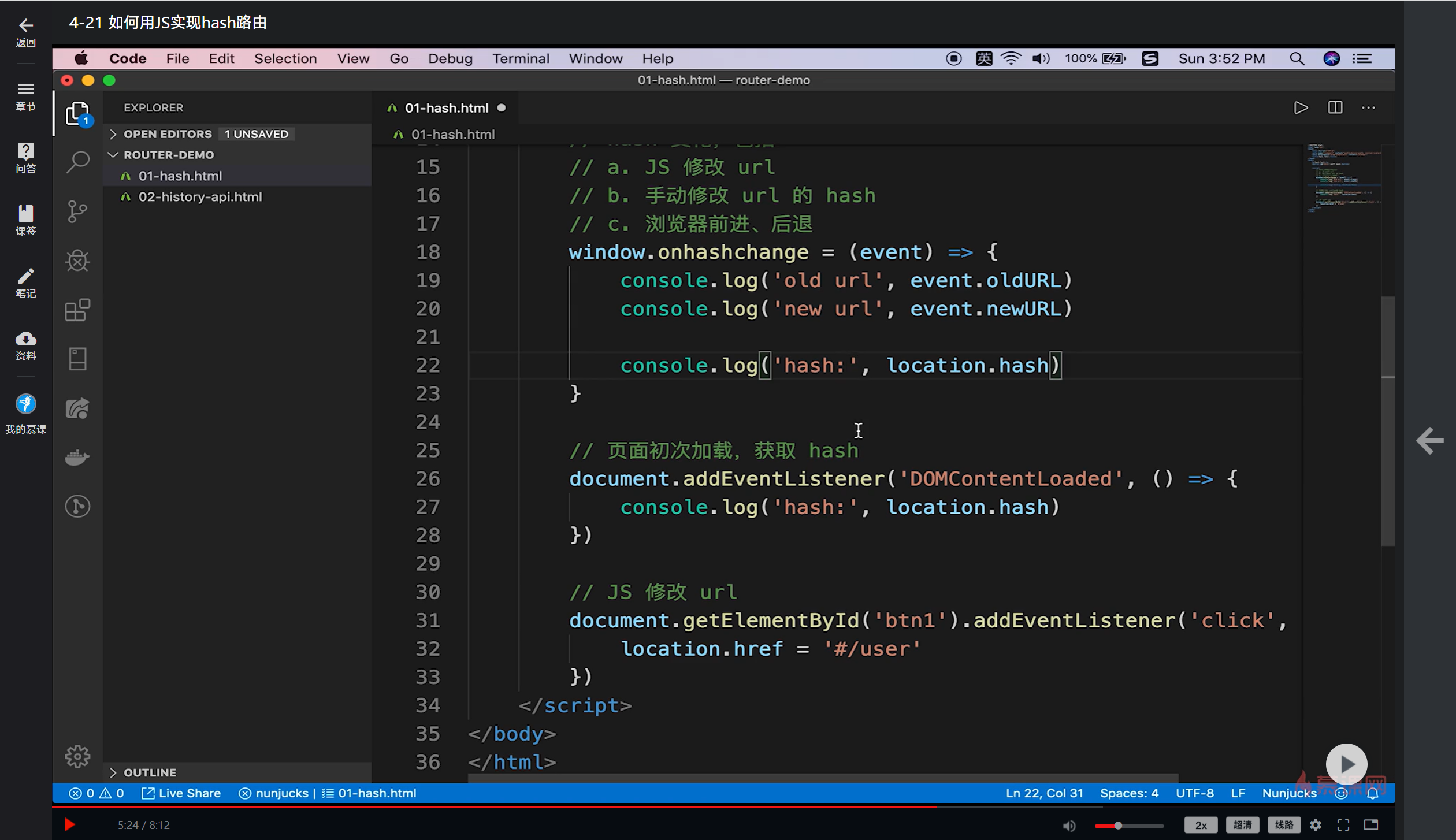Click Spaces: 4 indentation setting
The image size is (1456, 840).
click(x=1128, y=793)
